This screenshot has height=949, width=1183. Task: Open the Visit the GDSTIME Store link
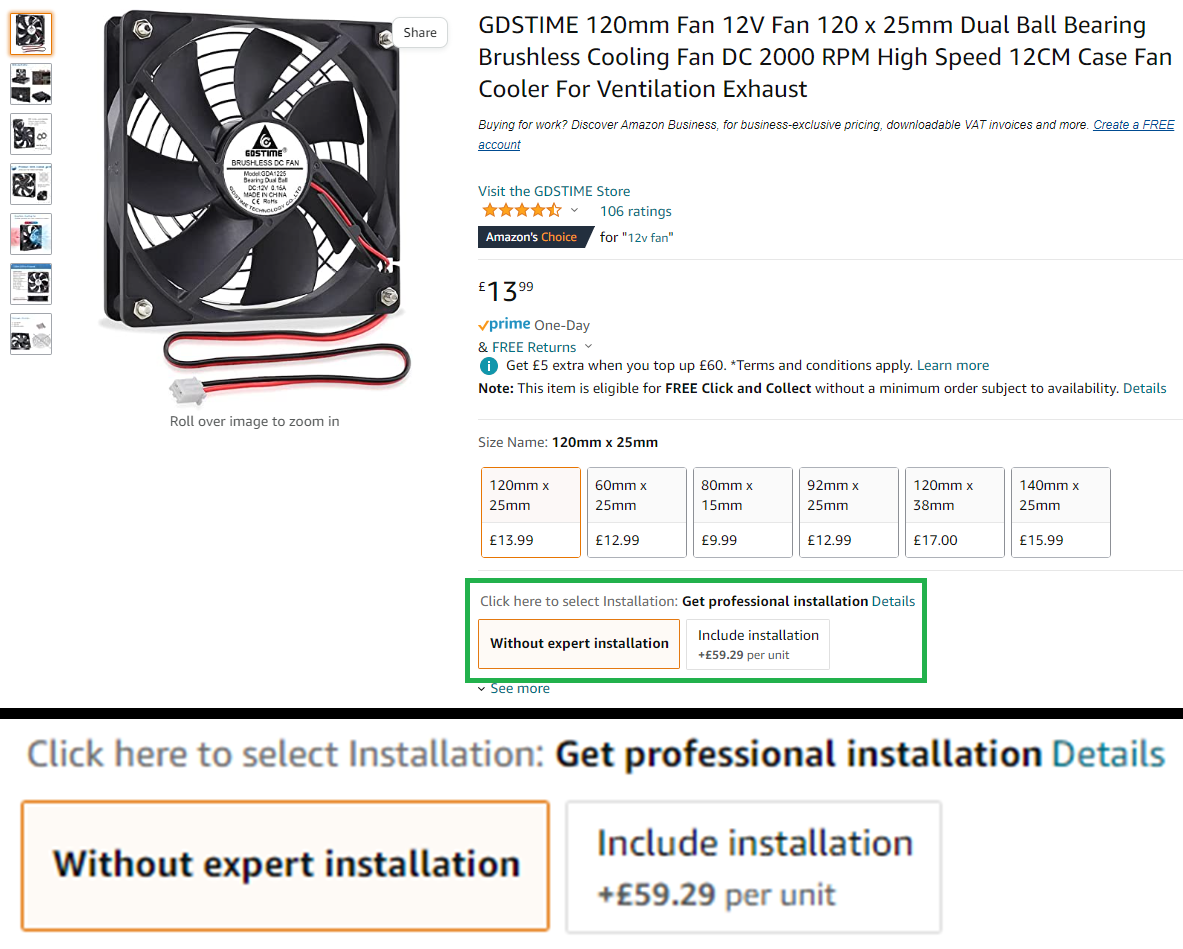click(554, 191)
